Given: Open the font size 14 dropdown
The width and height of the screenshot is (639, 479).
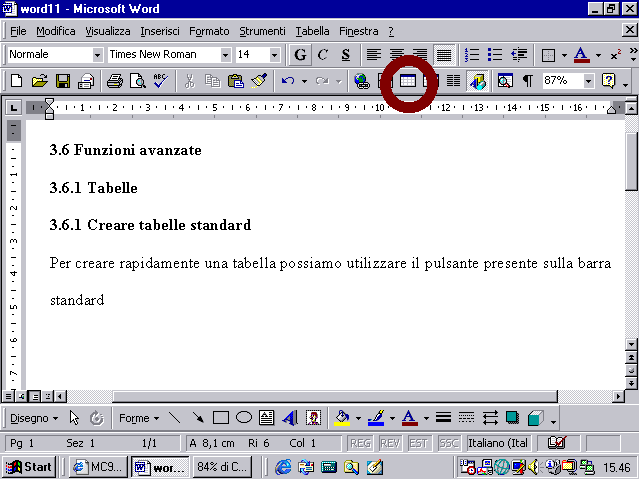Looking at the screenshot, I should click(x=274, y=55).
